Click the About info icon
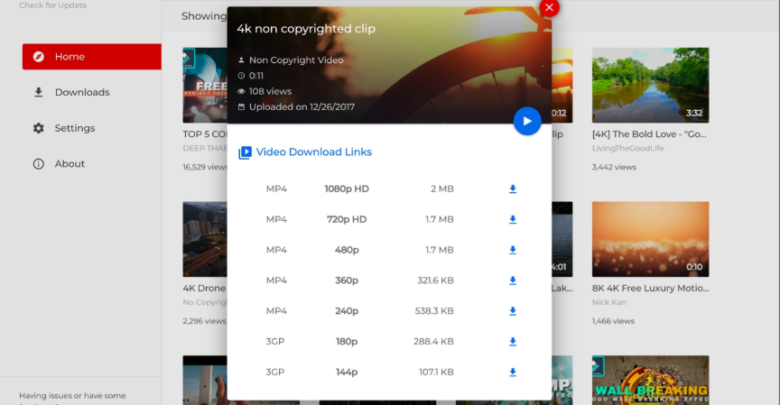The height and width of the screenshot is (405, 780). point(38,164)
